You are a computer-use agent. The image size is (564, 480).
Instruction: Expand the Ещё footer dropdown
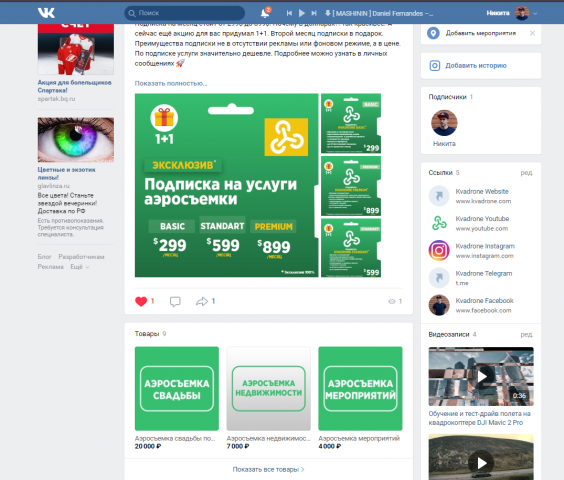click(79, 267)
